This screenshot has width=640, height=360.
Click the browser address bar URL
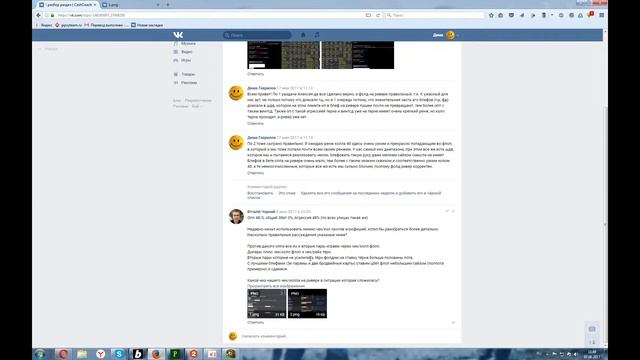pyautogui.click(x=204, y=15)
